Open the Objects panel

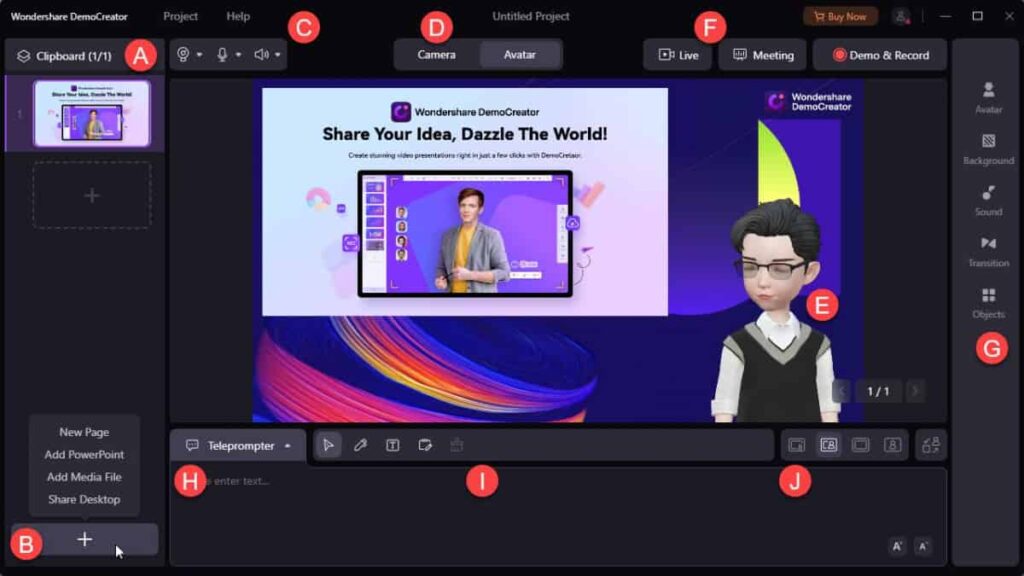[x=988, y=303]
